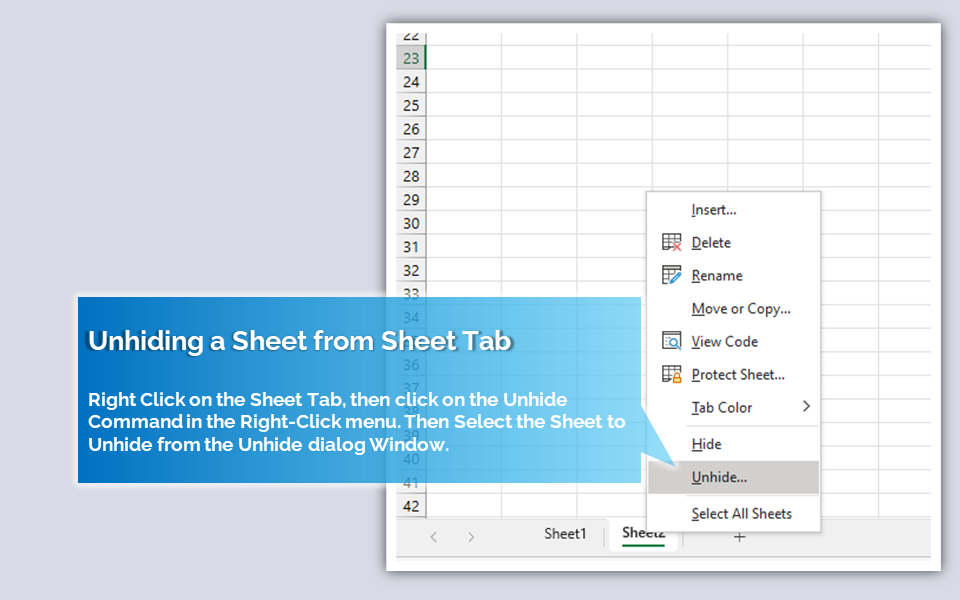Screen dimensions: 960x600
Task: Click the Delete sheet icon in context menu
Action: pyautogui.click(x=671, y=243)
